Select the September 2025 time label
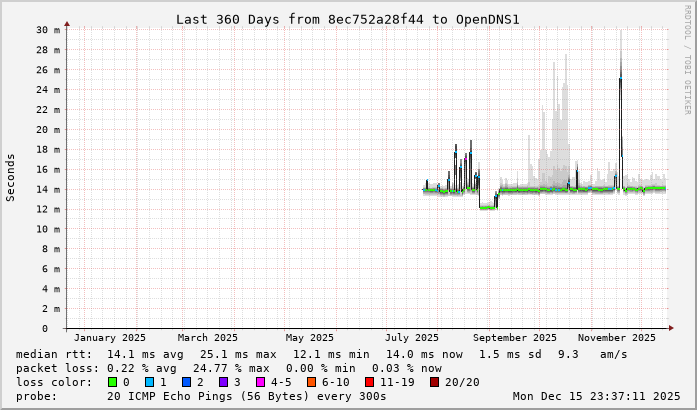The image size is (697, 410). [x=513, y=338]
